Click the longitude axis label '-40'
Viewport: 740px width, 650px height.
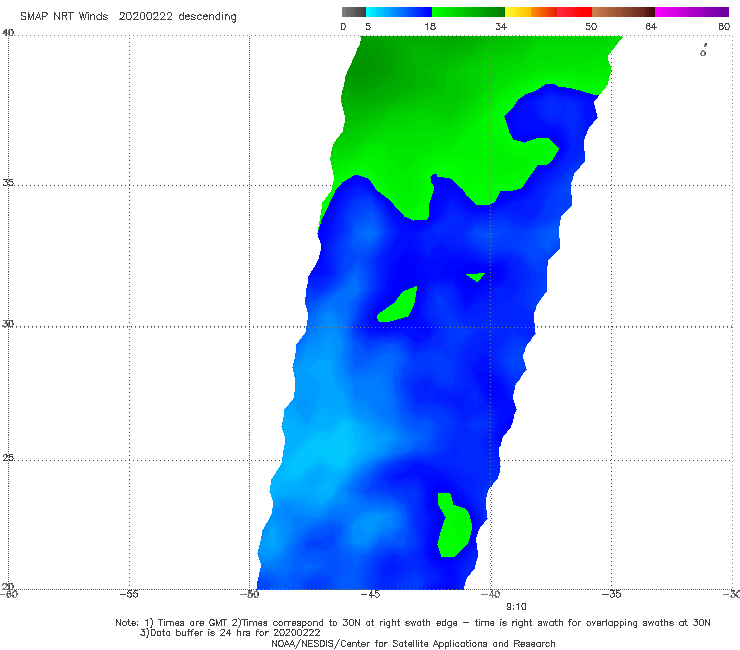click(491, 594)
